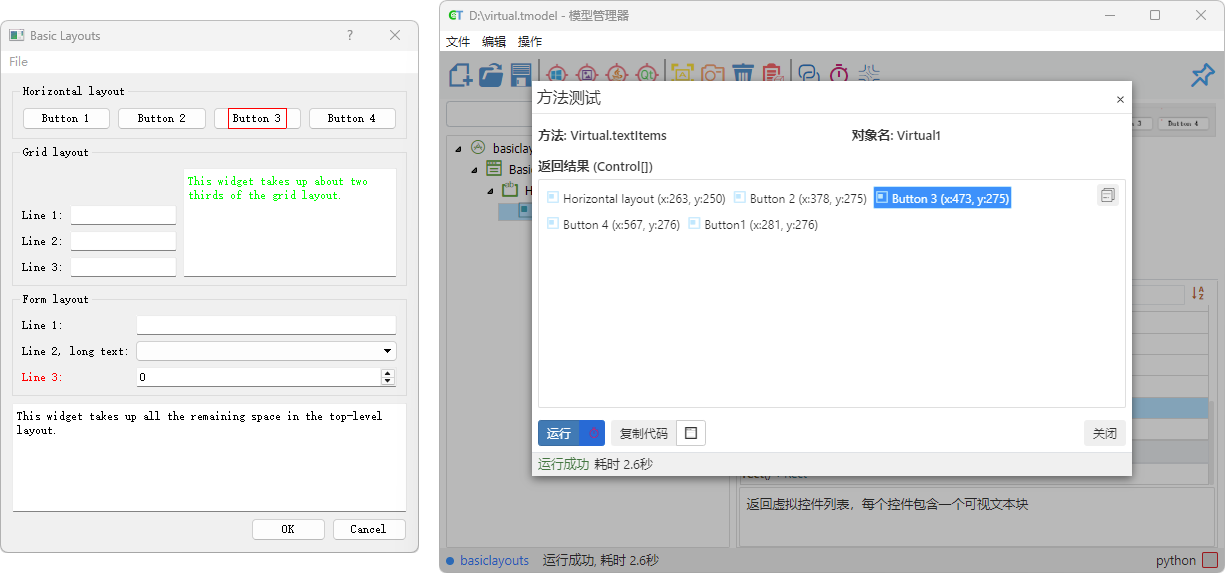Collapse the basiclayouts root tree node

click(x=459, y=148)
